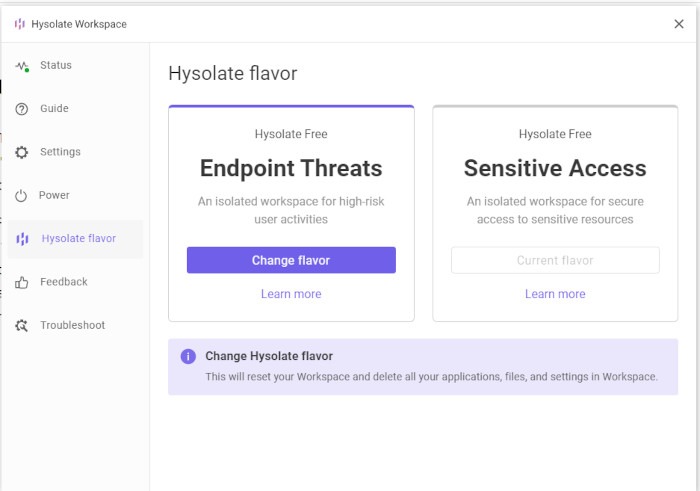Click the Hysolate flavor sidebar icon
The width and height of the screenshot is (700, 491).
22,239
